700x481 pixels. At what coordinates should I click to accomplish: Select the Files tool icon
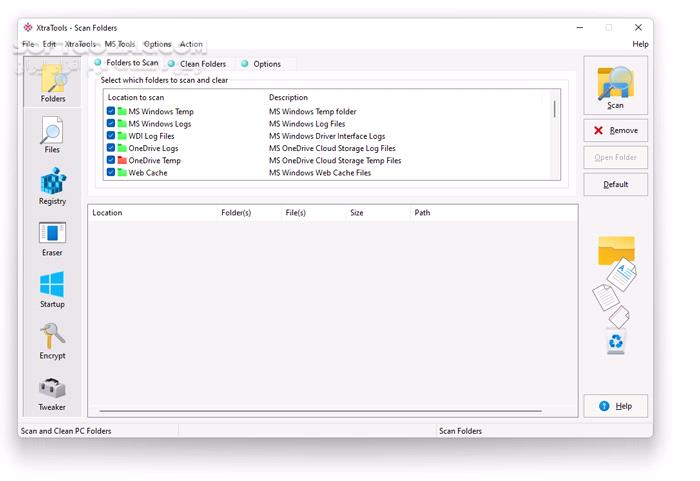[x=52, y=134]
